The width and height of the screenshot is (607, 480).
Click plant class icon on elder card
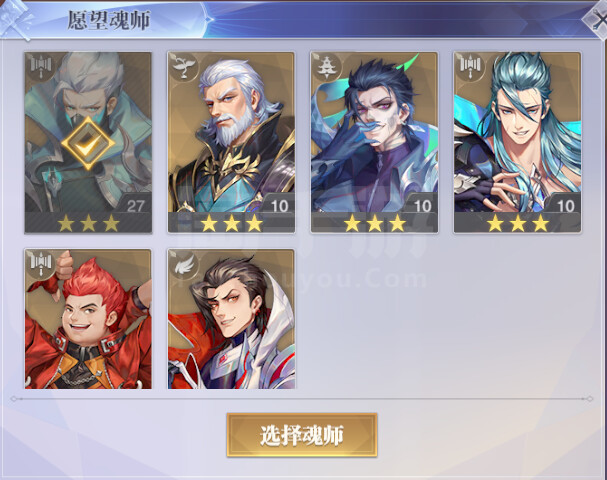pos(183,67)
